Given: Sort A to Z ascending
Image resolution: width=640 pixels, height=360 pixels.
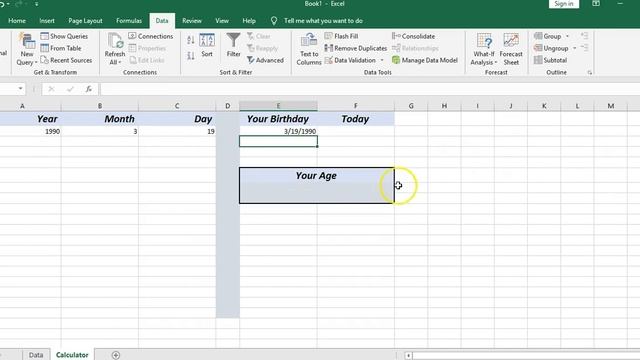Looking at the screenshot, I should click(x=191, y=40).
